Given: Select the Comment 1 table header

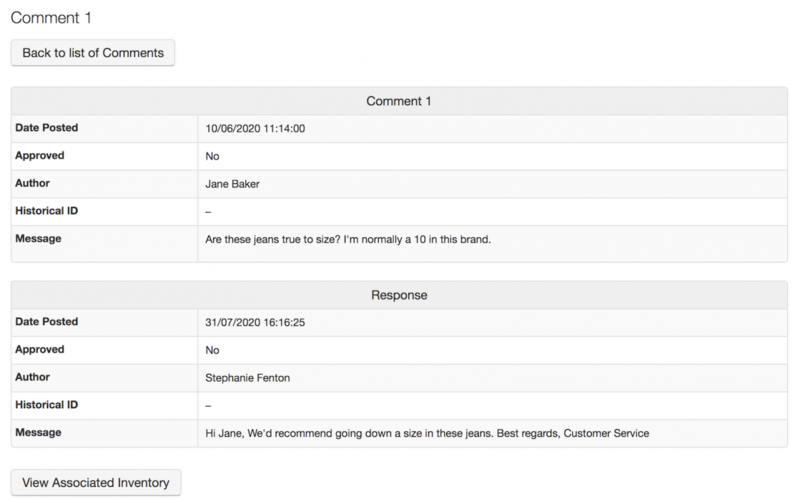Looking at the screenshot, I should 399,102.
